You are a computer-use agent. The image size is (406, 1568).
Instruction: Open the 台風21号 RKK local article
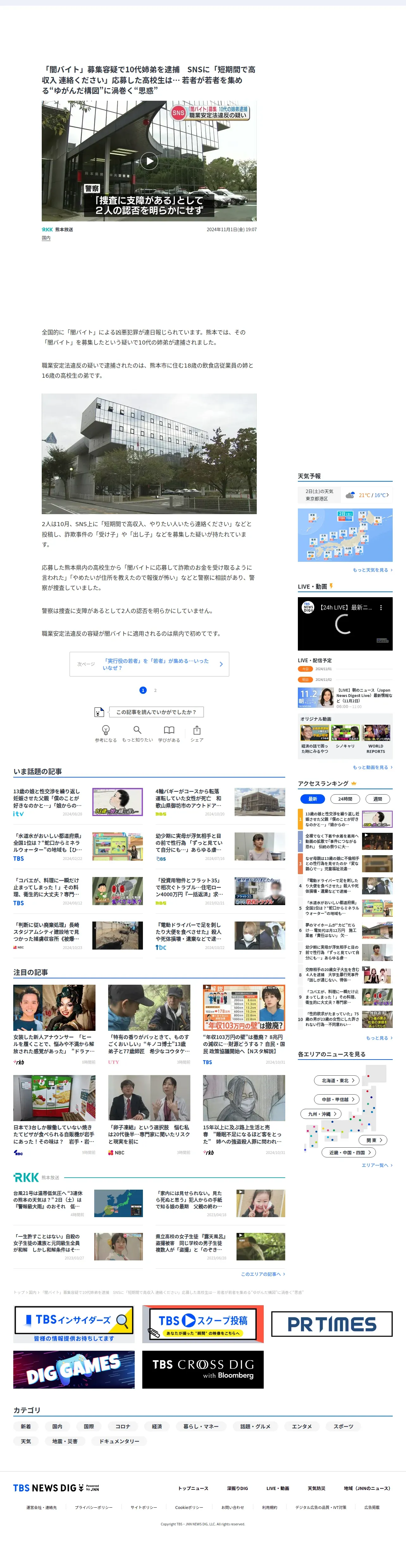tap(78, 1204)
